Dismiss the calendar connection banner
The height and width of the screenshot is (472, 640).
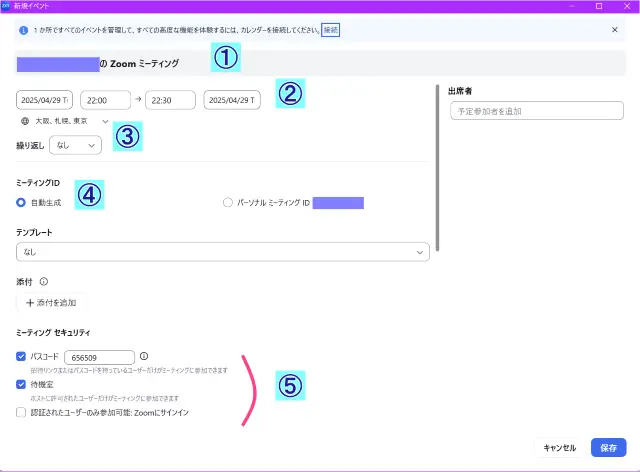[615, 30]
